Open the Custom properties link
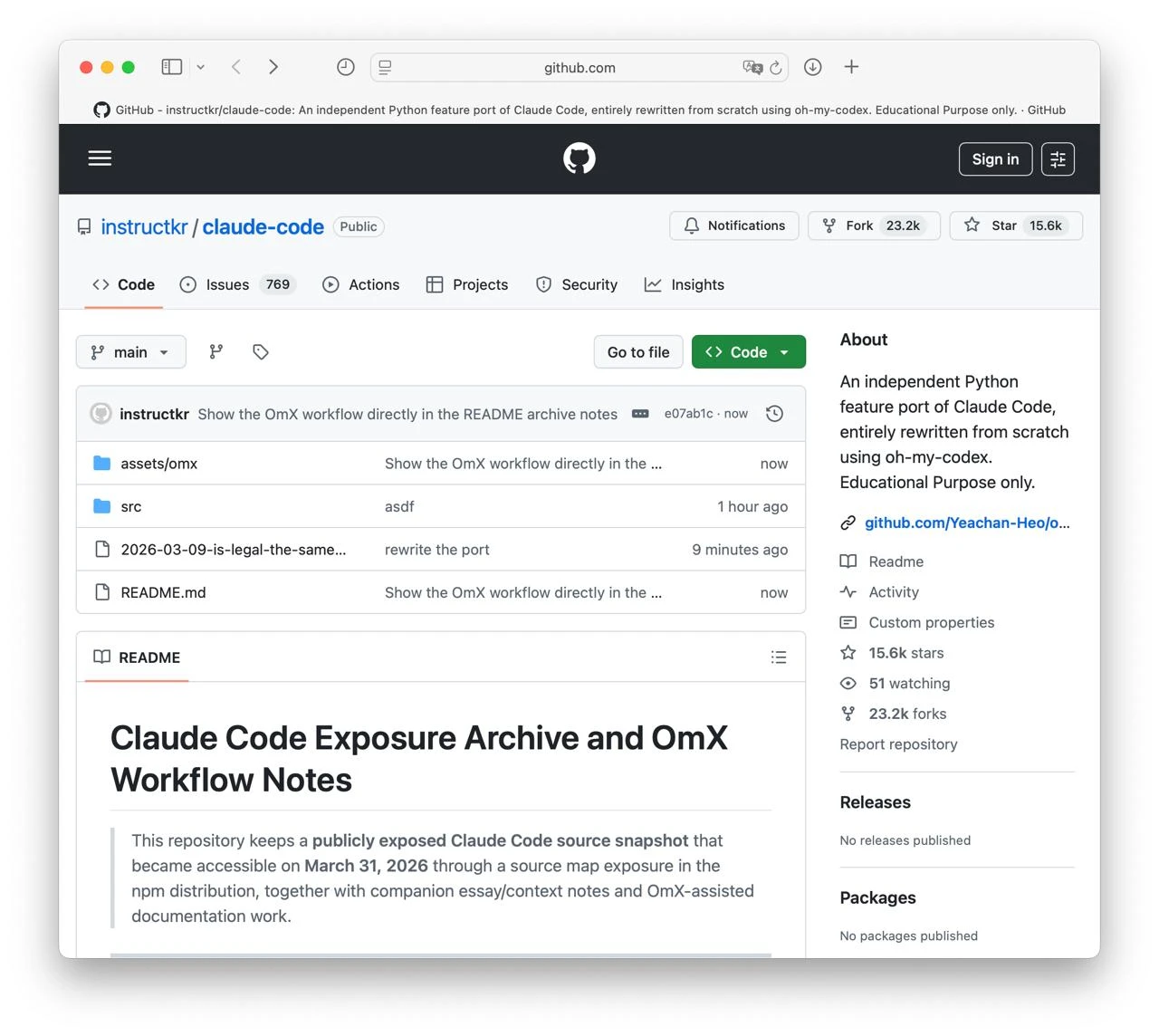The height and width of the screenshot is (1036, 1159). point(917,623)
